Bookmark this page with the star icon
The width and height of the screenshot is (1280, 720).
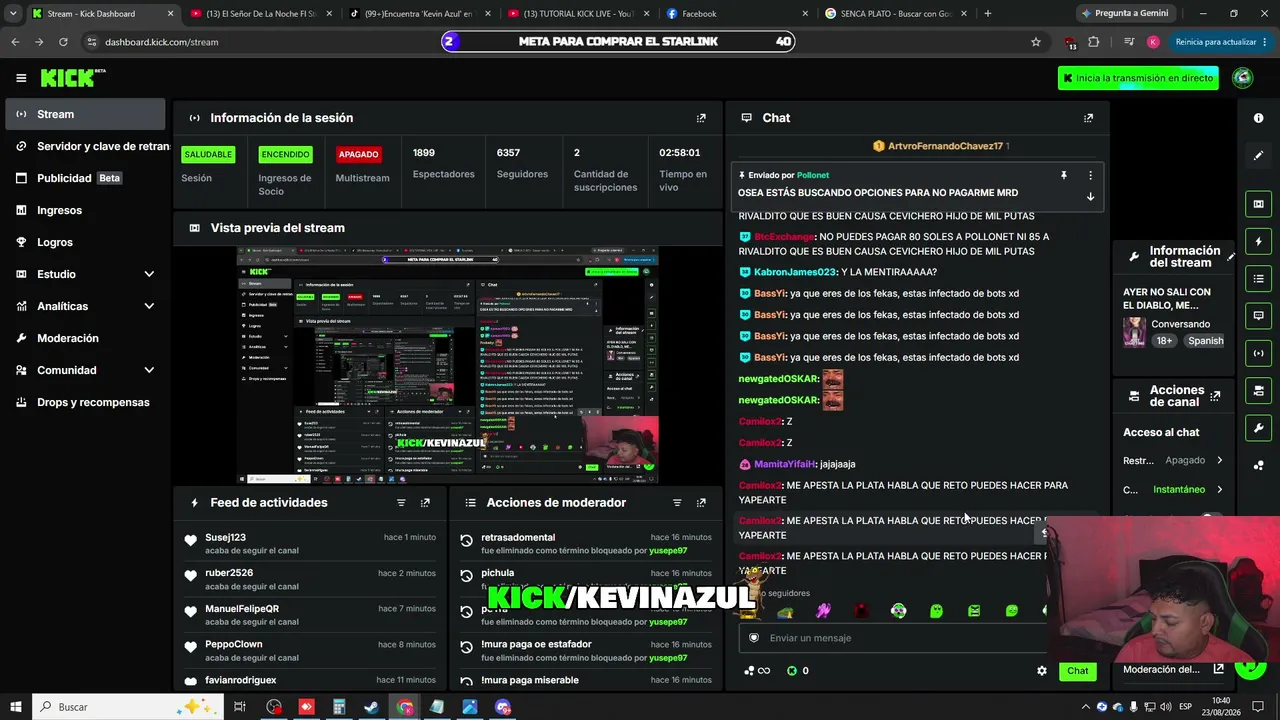pyautogui.click(x=1036, y=42)
